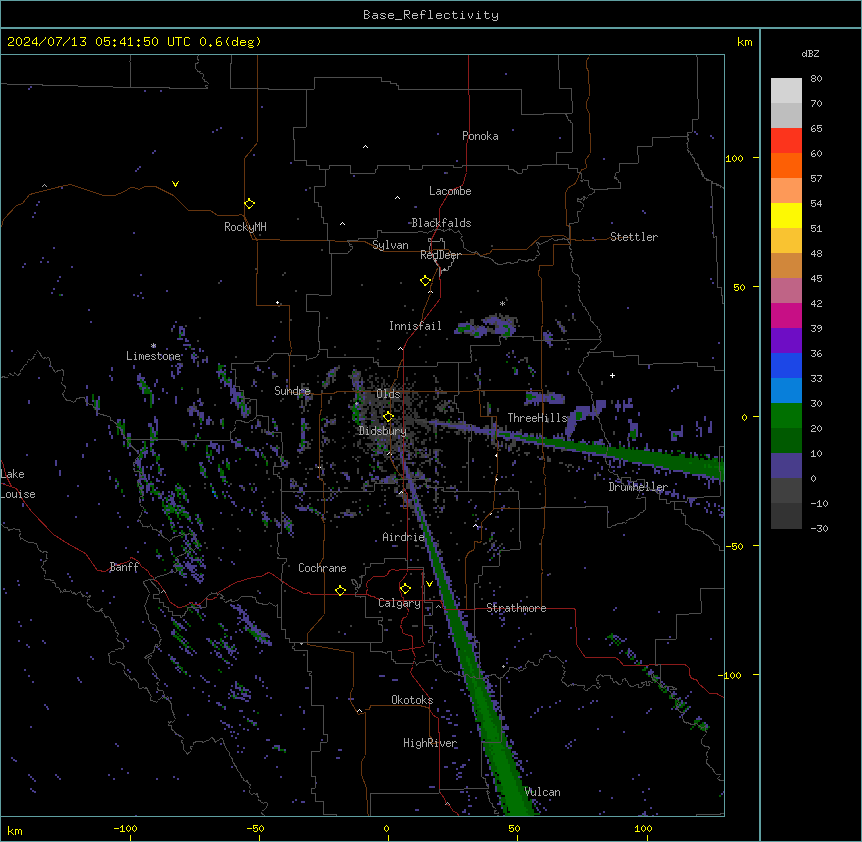Click the Blackfalds city label

click(441, 223)
